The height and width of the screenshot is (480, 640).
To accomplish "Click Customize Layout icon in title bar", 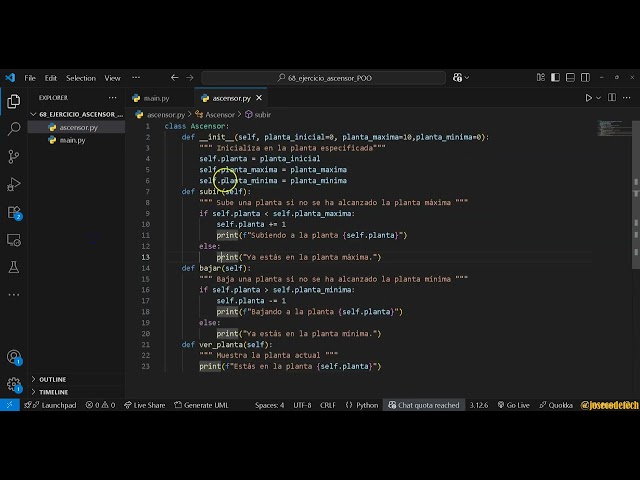I will (541, 78).
